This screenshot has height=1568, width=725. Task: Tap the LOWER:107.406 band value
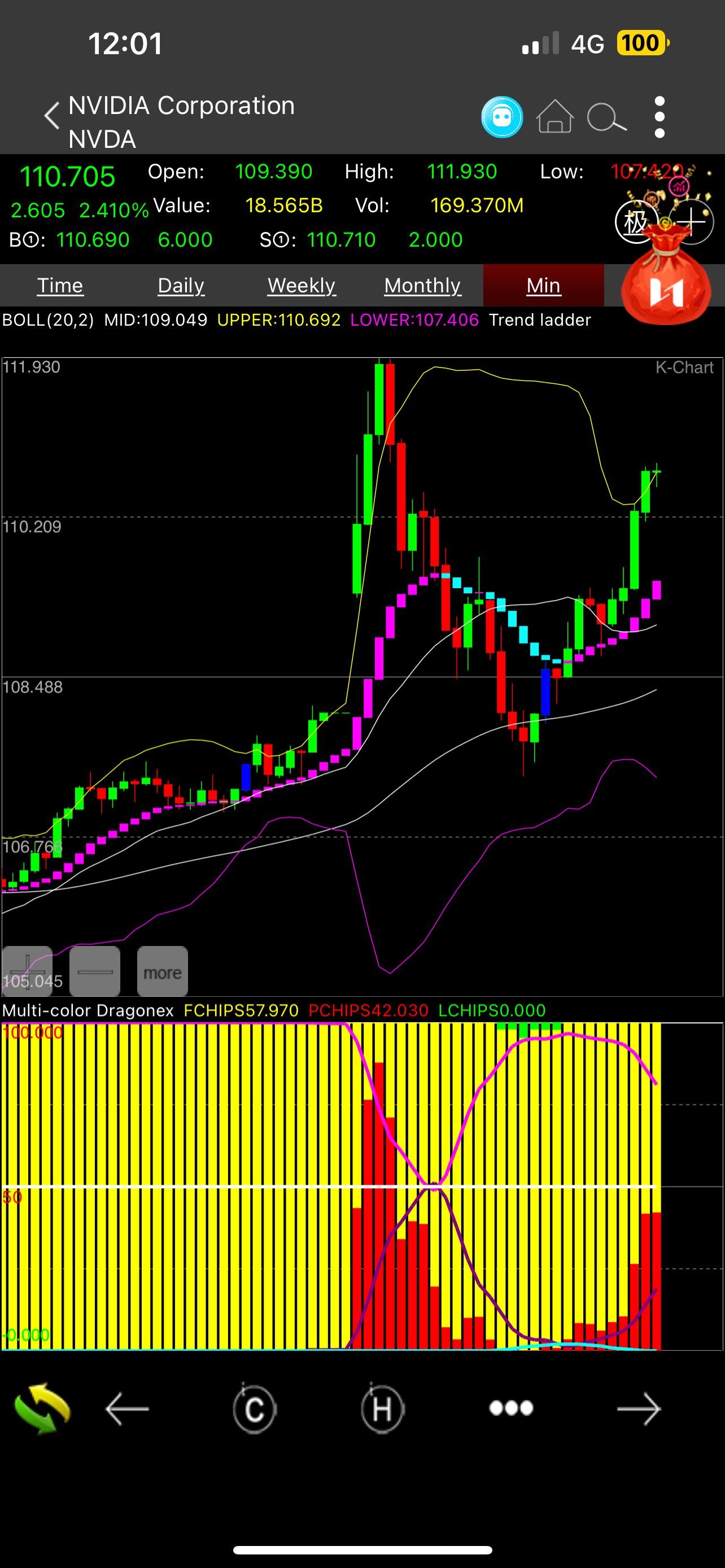(x=414, y=320)
